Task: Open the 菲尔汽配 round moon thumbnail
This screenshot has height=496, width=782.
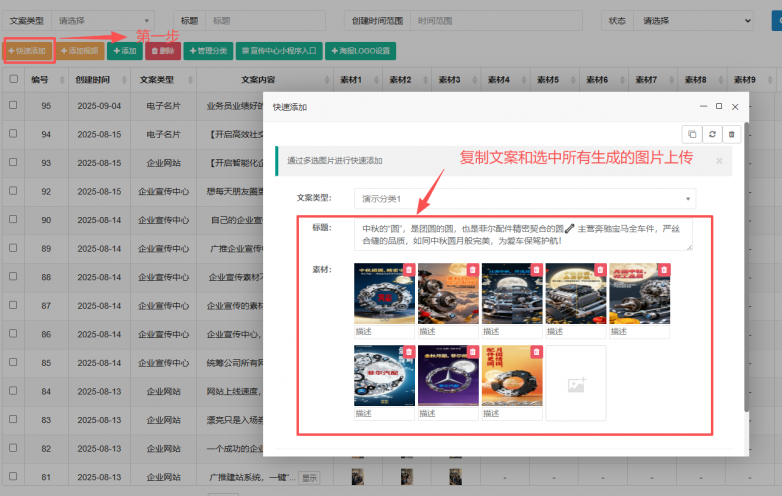Action: click(384, 376)
